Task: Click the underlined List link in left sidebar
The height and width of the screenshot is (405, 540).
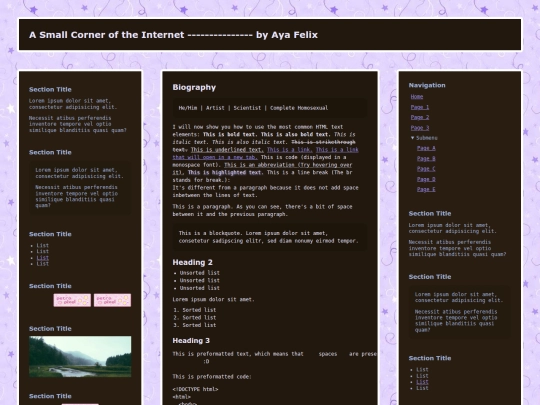Action: 43,258
